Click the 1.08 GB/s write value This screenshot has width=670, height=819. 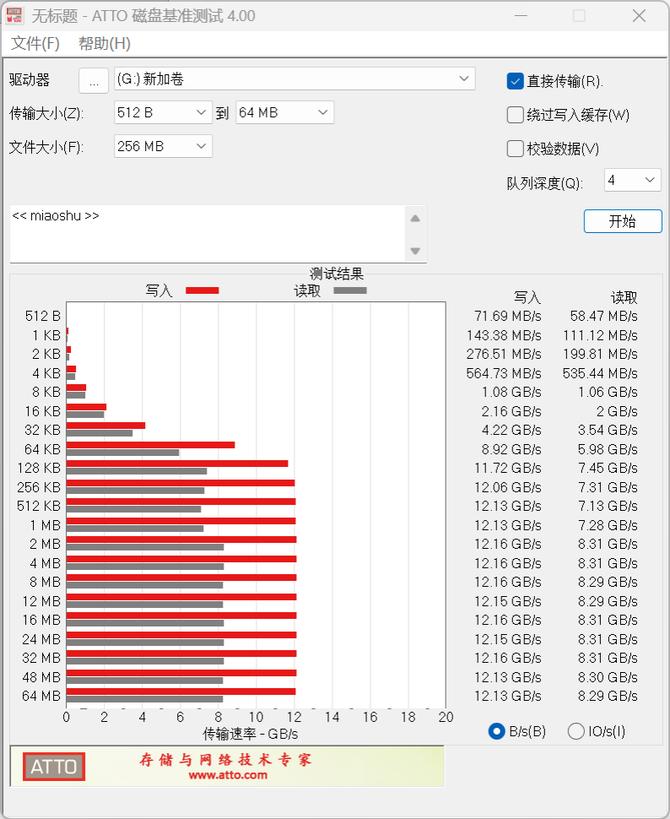click(511, 392)
